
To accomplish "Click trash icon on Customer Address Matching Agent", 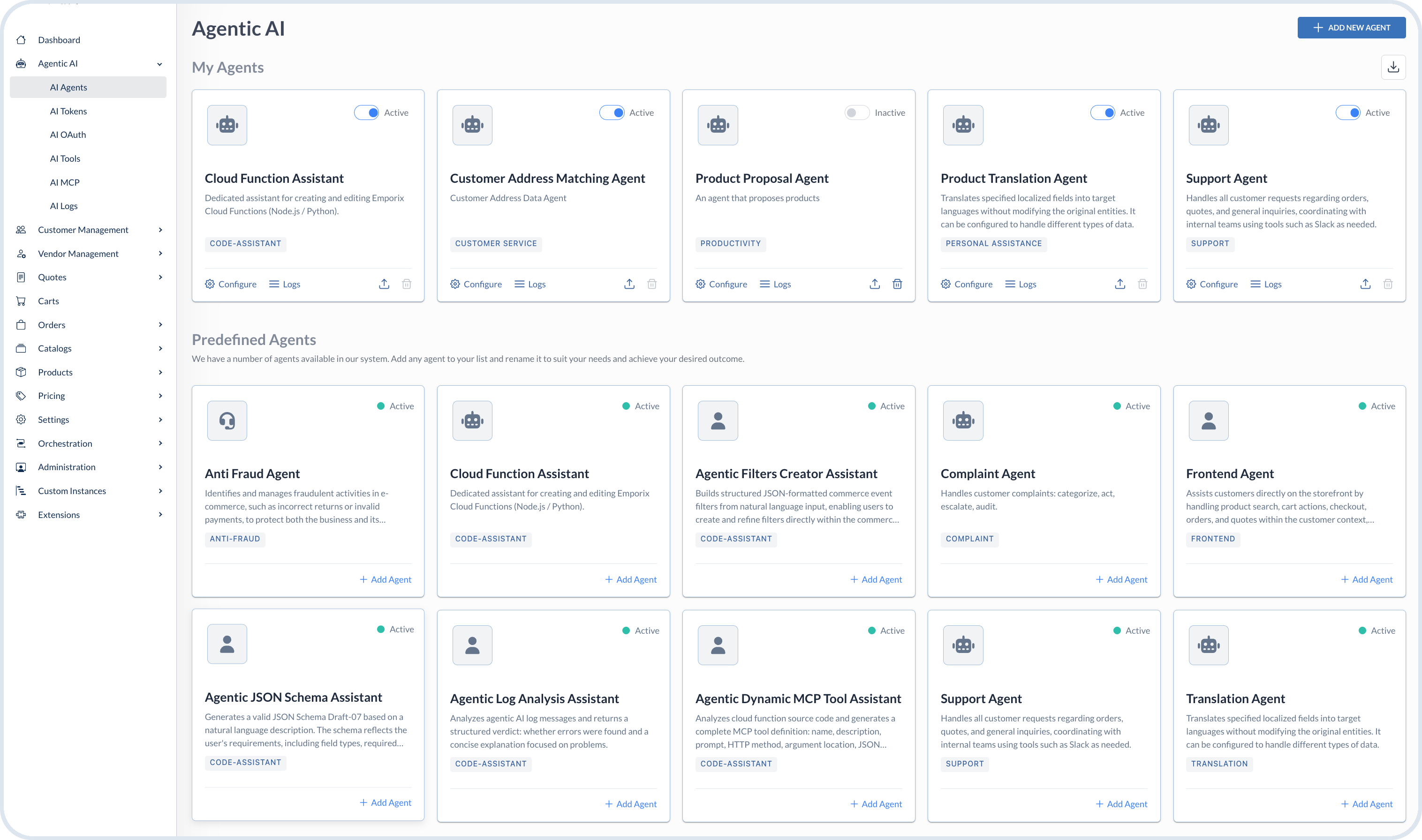I will point(652,284).
